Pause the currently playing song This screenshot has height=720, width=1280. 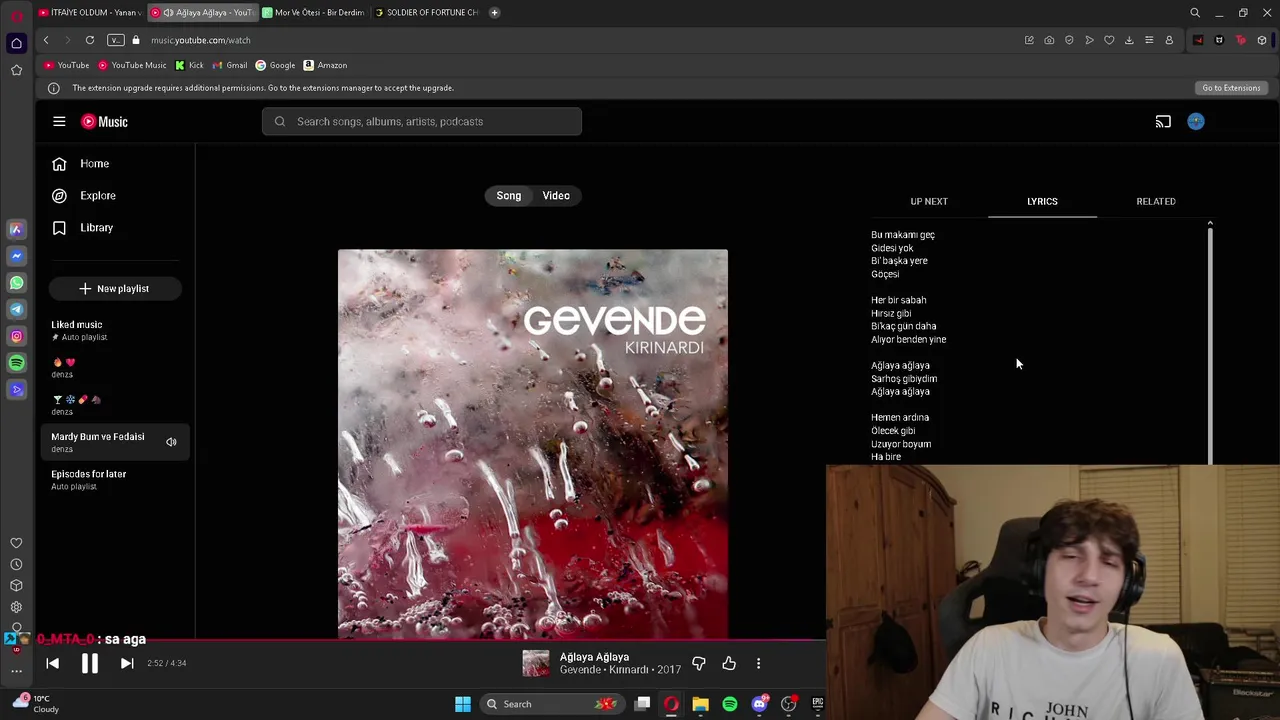click(x=89, y=663)
